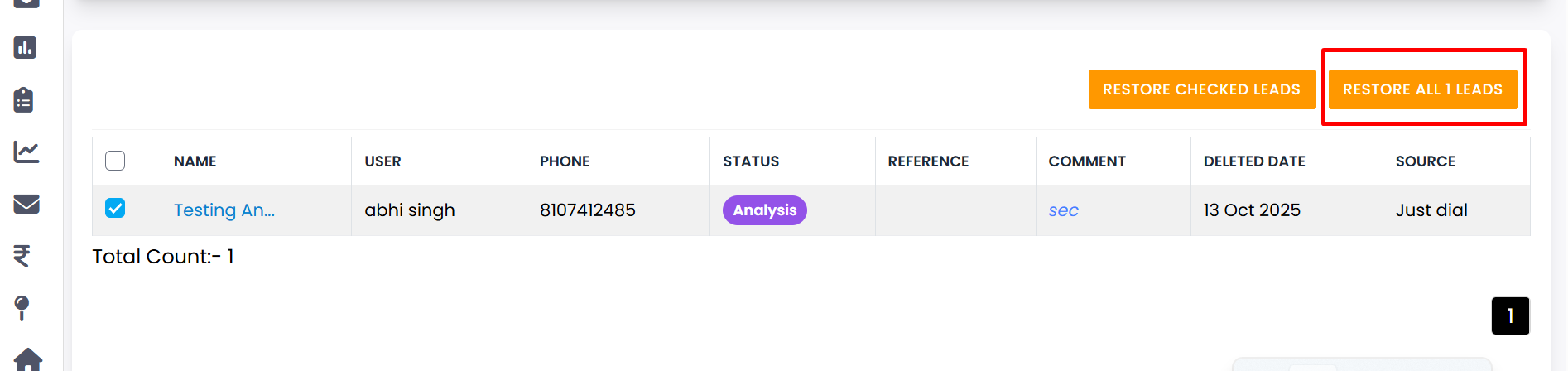Open the Testing An... lead link

(x=224, y=210)
